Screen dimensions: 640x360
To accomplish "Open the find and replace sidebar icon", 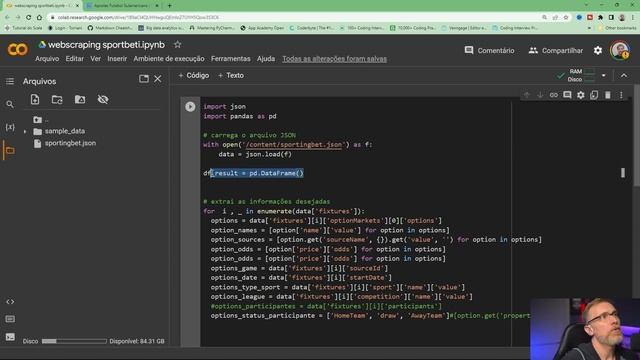I will coord(10,104).
